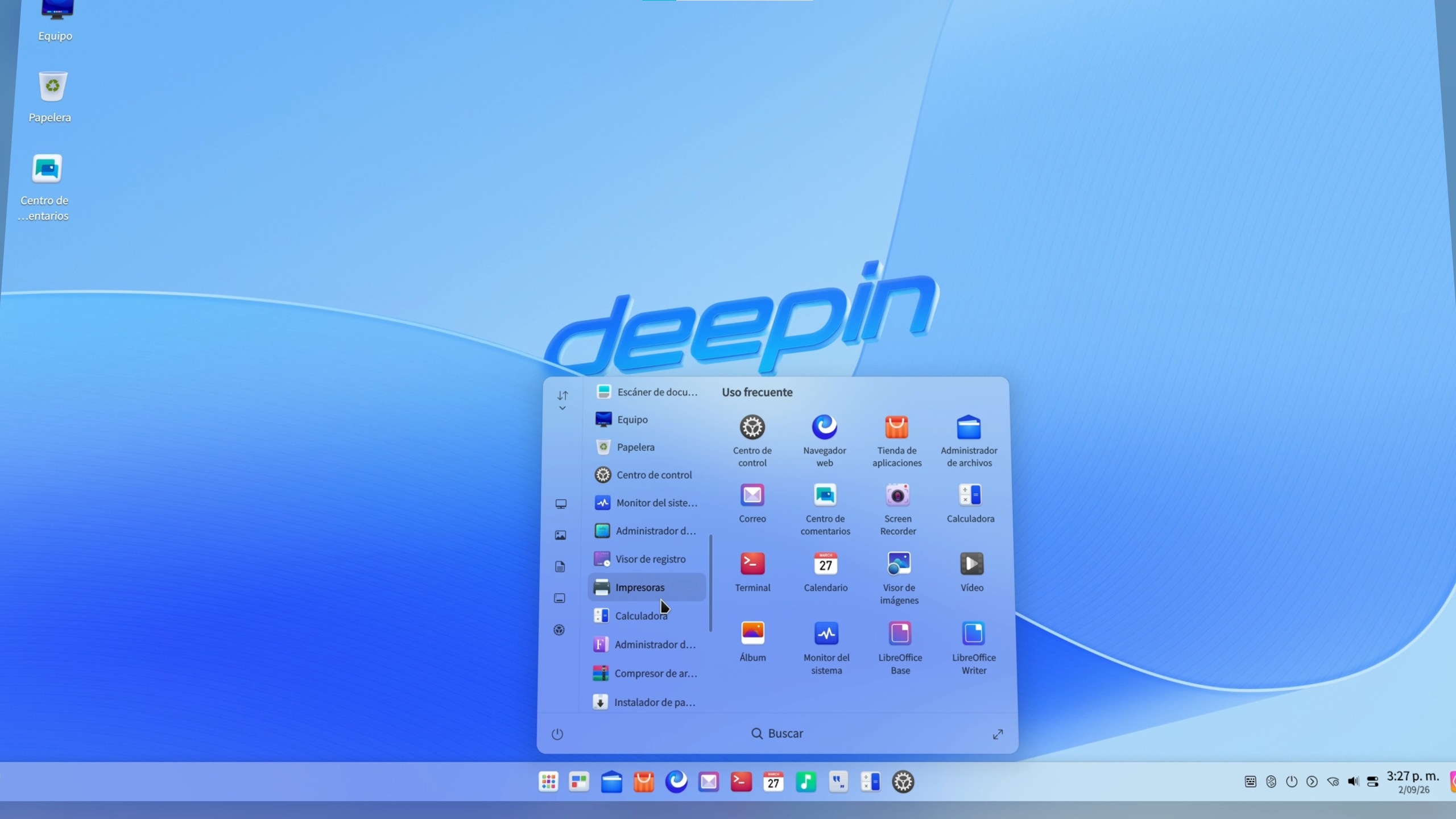Viewport: 1456px width, 819px height.
Task: Select Impresoras in the app list
Action: [647, 588]
